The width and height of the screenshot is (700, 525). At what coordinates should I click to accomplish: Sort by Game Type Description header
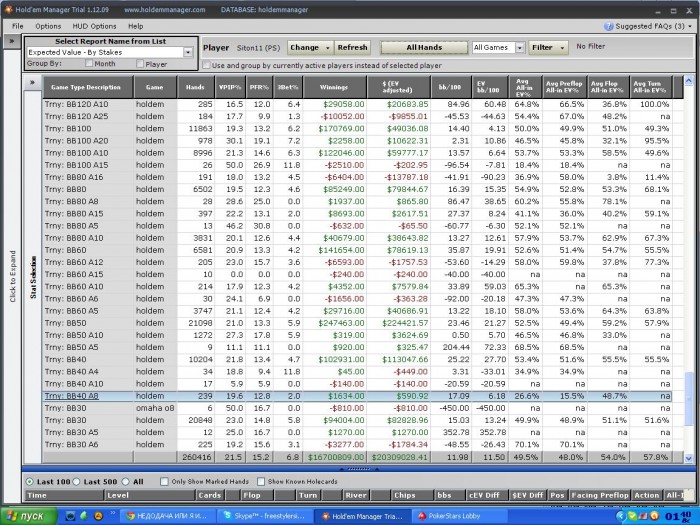88,87
